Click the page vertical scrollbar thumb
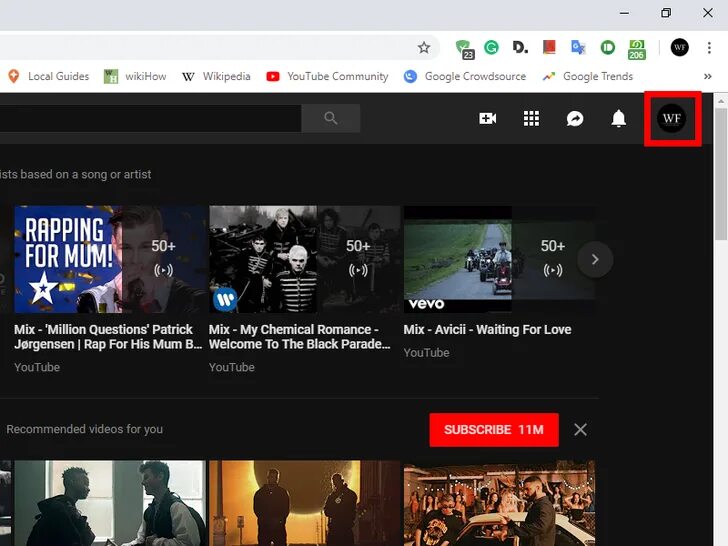 [721, 174]
